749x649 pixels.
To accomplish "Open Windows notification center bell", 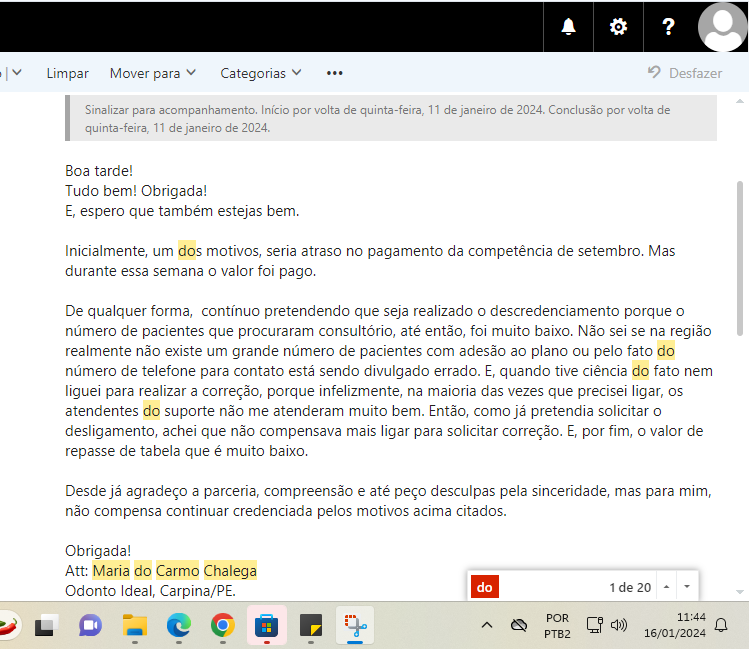I will point(721,625).
